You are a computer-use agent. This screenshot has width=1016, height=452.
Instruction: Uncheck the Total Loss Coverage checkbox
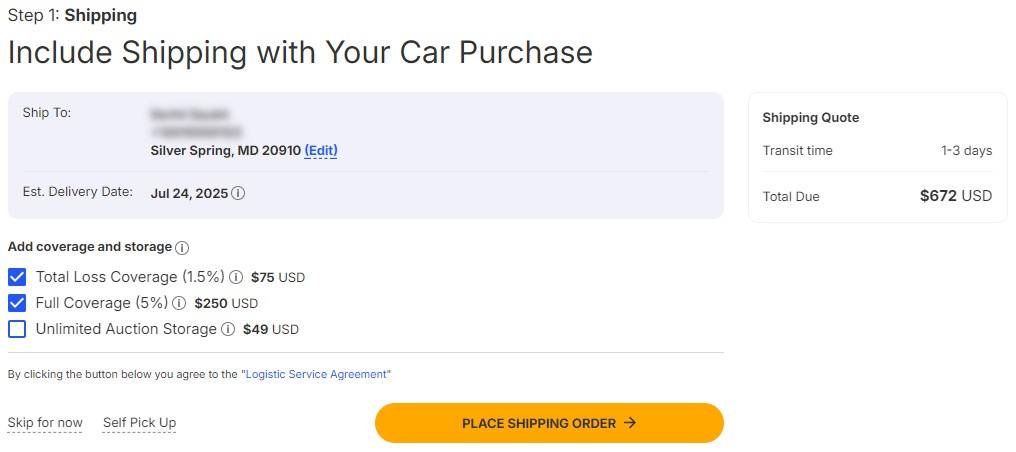click(17, 277)
